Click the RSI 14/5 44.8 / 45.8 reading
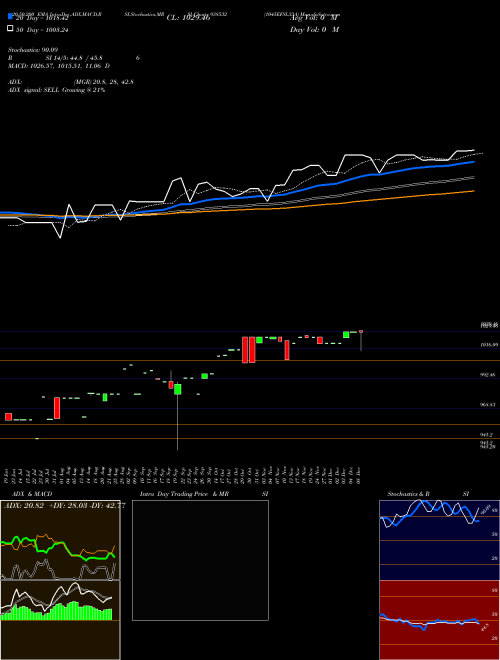This screenshot has height=660, width=500. [74, 58]
